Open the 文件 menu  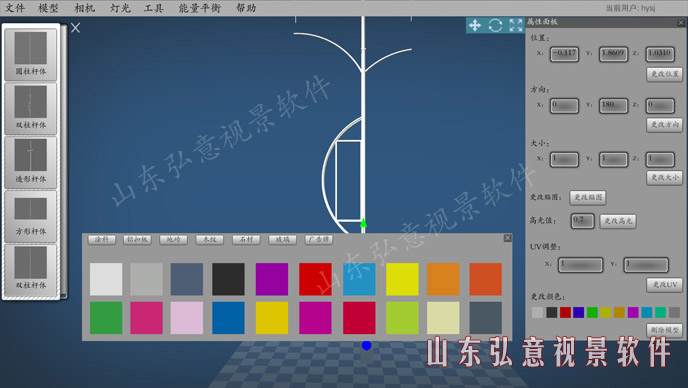[15, 8]
